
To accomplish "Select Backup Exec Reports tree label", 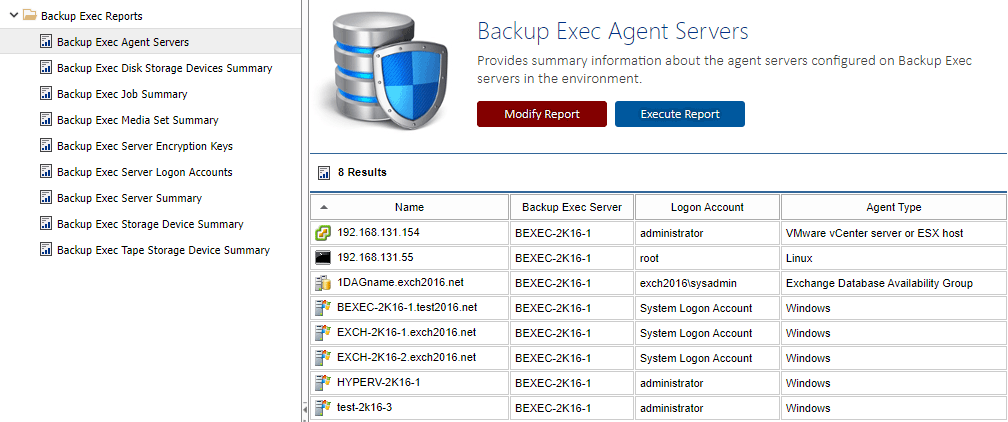I will coord(92,16).
